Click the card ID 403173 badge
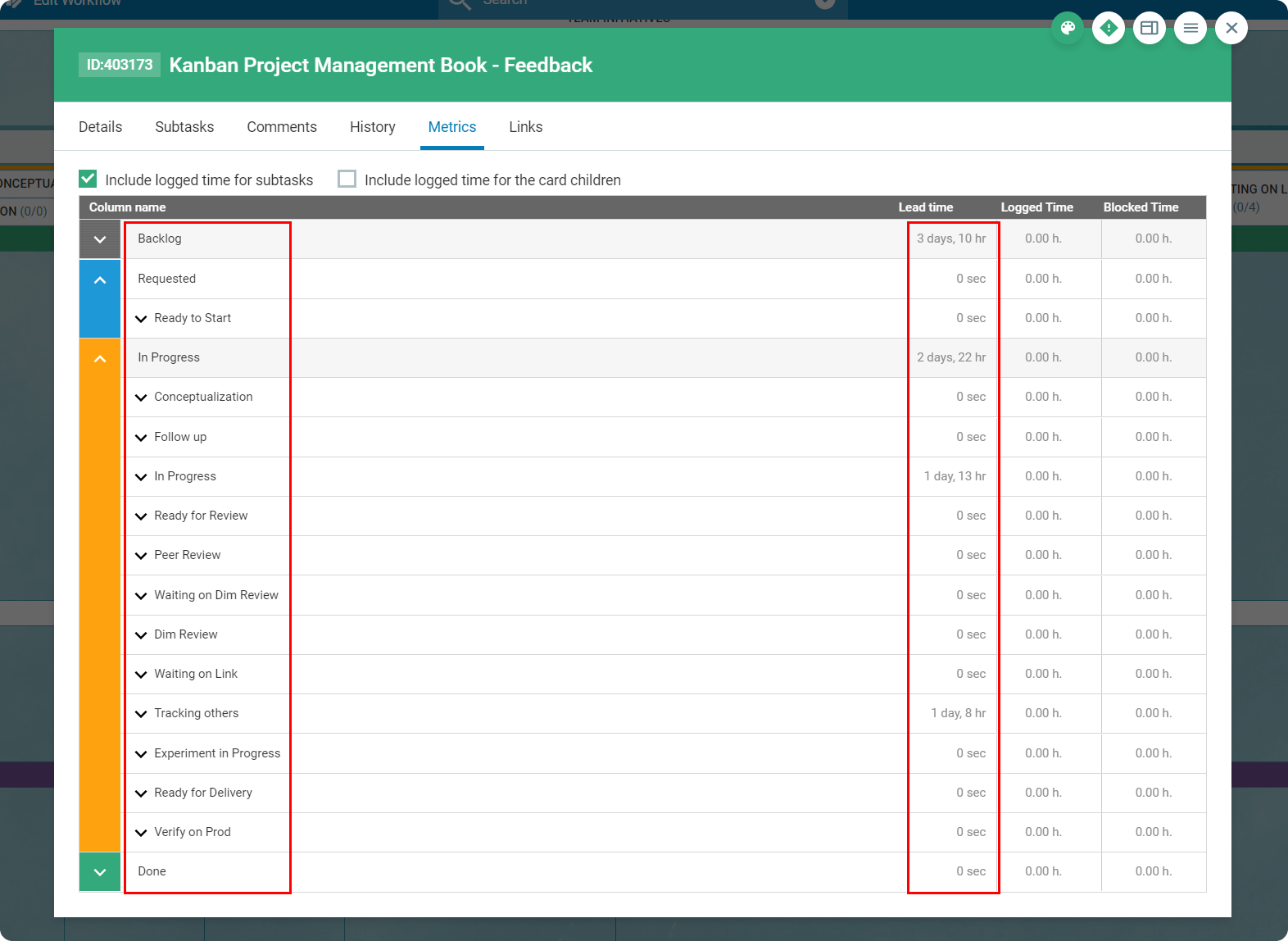The height and width of the screenshot is (941, 1288). pyautogui.click(x=120, y=65)
